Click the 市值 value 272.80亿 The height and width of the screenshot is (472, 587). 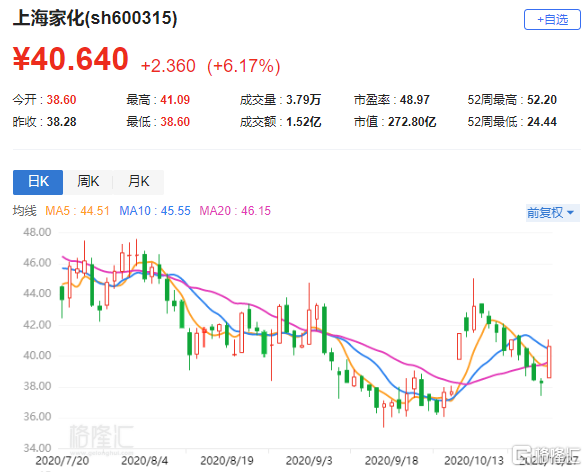412,122
